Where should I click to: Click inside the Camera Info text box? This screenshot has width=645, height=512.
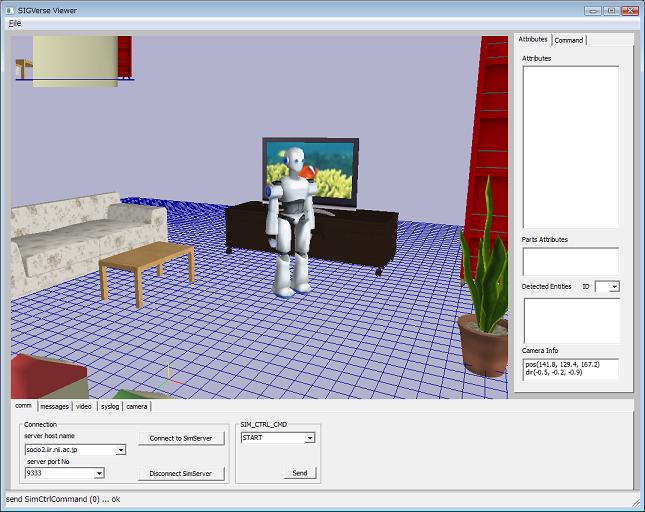coord(570,369)
